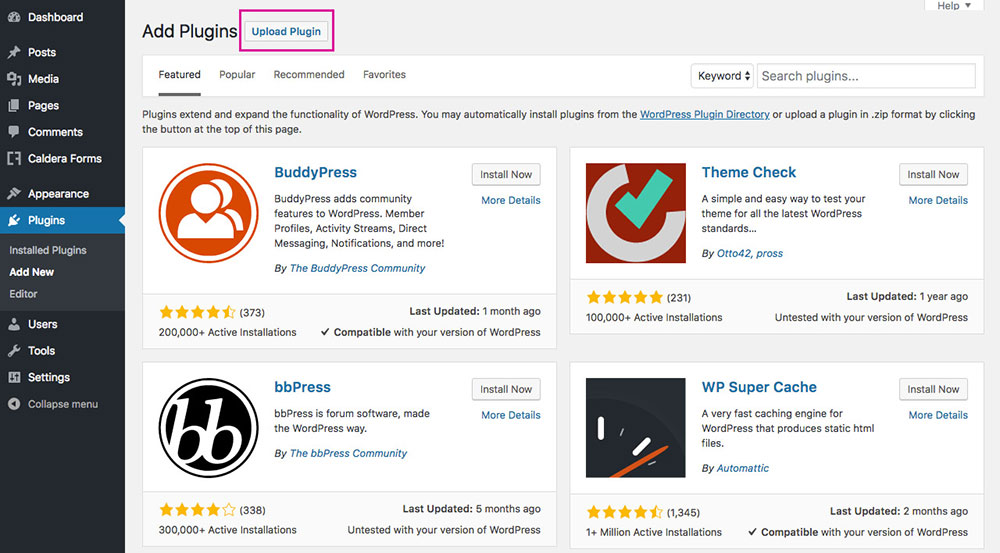The image size is (1000, 553).
Task: Click the Posts pushpin icon
Action: pyautogui.click(x=13, y=52)
